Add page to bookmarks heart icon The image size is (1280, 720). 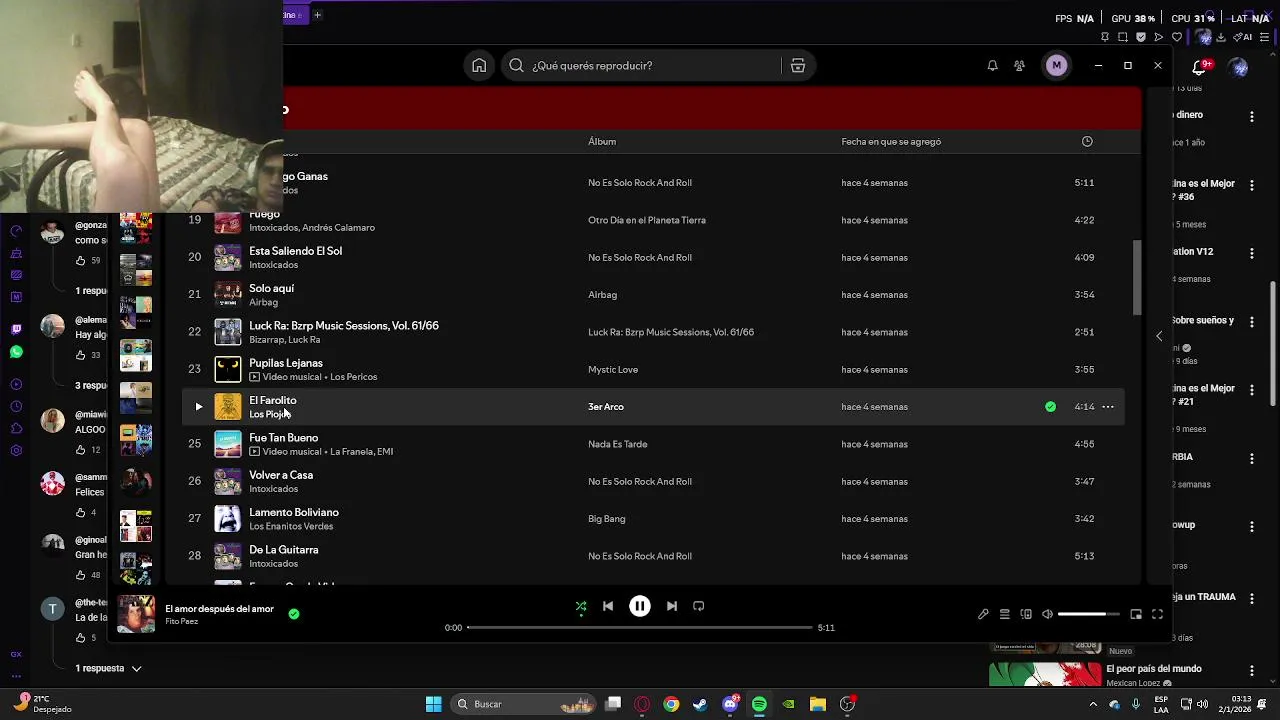1177,37
